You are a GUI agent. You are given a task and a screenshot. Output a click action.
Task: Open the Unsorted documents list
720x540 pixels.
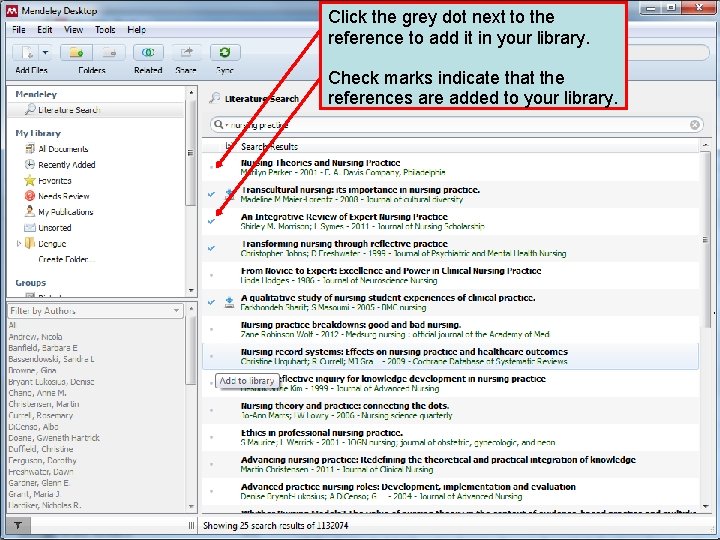pos(55,228)
